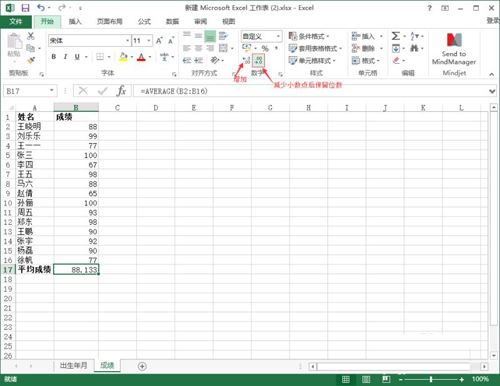Switch to 页面布局 ribbon tab
Screen dimensions: 500x386
(109, 22)
